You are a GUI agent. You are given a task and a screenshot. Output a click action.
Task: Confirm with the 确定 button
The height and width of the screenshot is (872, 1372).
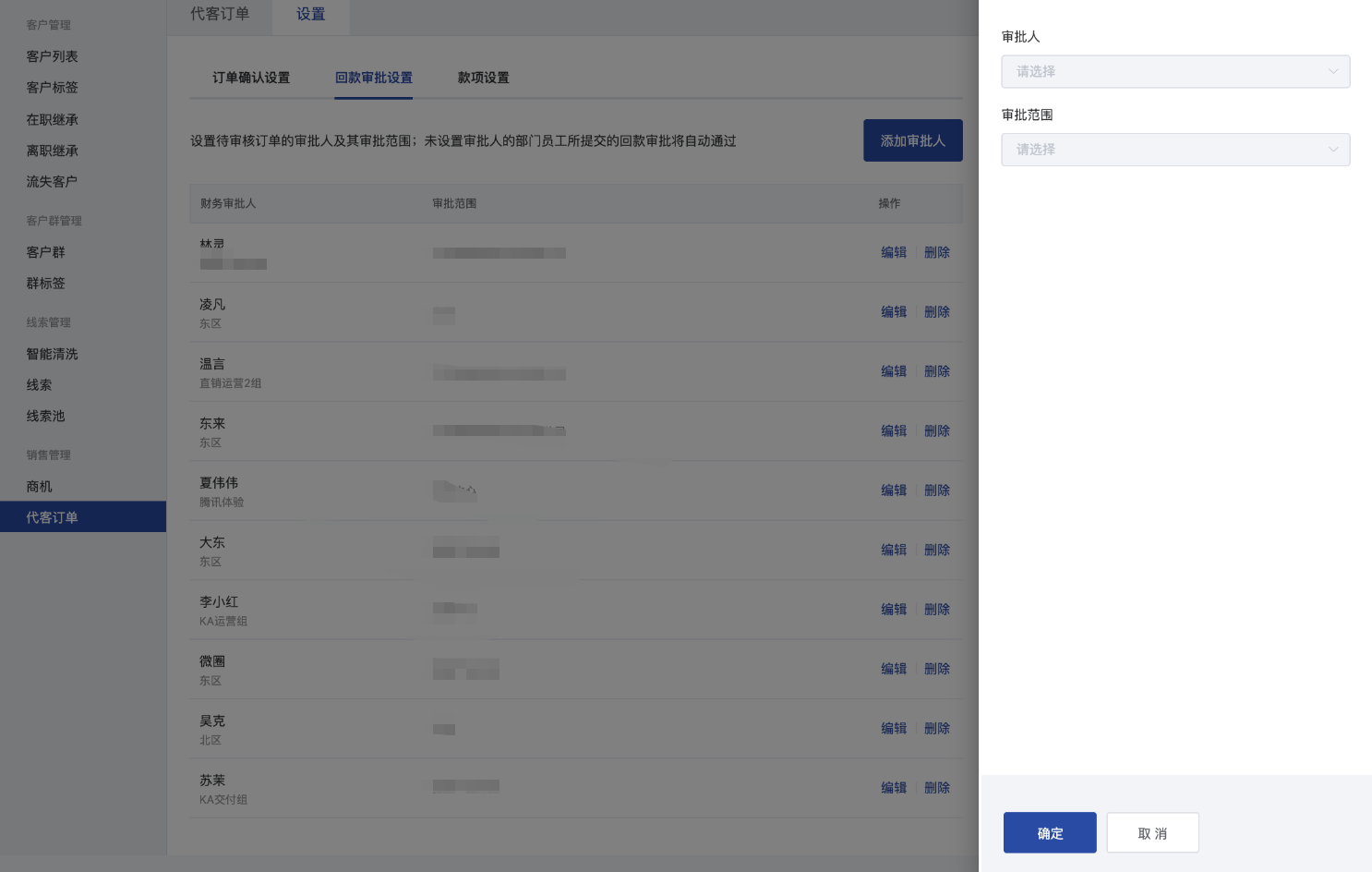pyautogui.click(x=1050, y=833)
